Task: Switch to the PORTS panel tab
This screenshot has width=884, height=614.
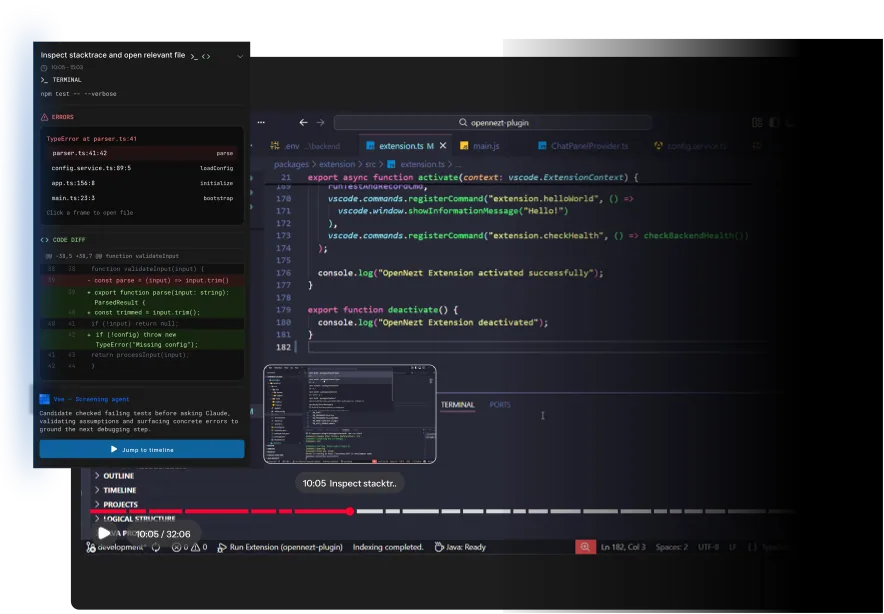Action: tap(500, 405)
